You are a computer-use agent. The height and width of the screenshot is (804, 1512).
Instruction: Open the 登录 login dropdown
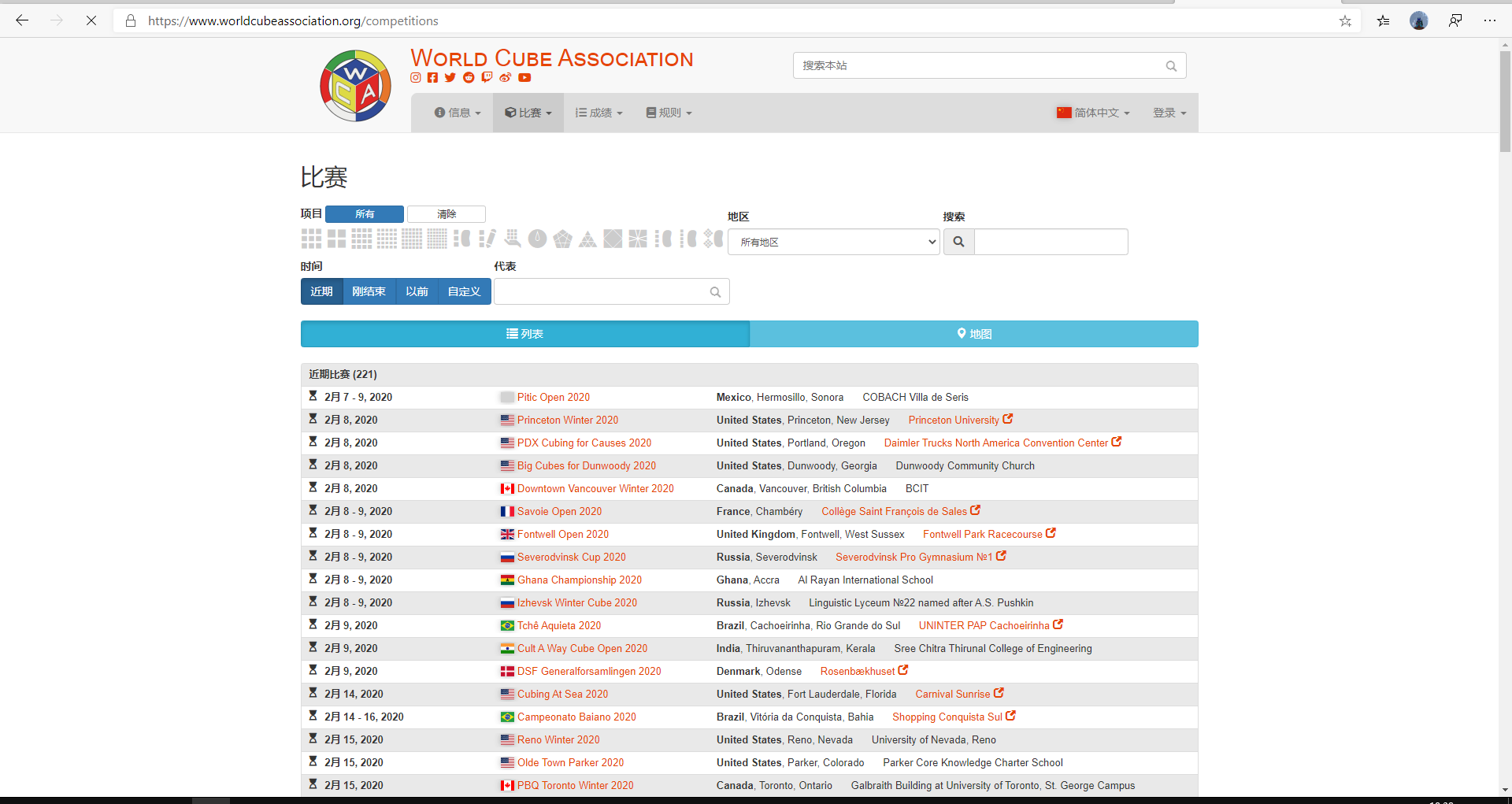coord(1169,113)
